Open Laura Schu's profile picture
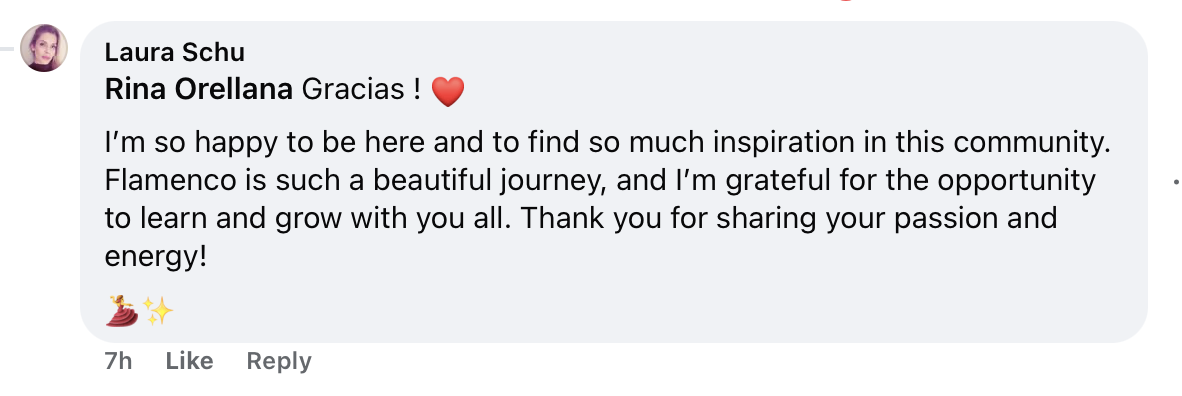This screenshot has height=396, width=1182. (44, 48)
